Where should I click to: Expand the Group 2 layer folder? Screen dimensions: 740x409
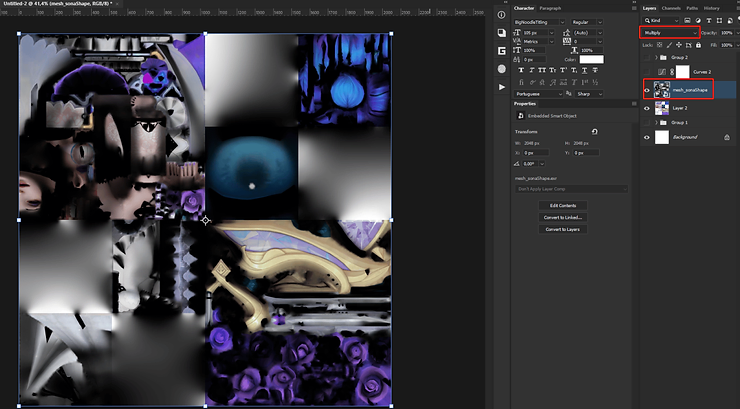[x=656, y=58]
